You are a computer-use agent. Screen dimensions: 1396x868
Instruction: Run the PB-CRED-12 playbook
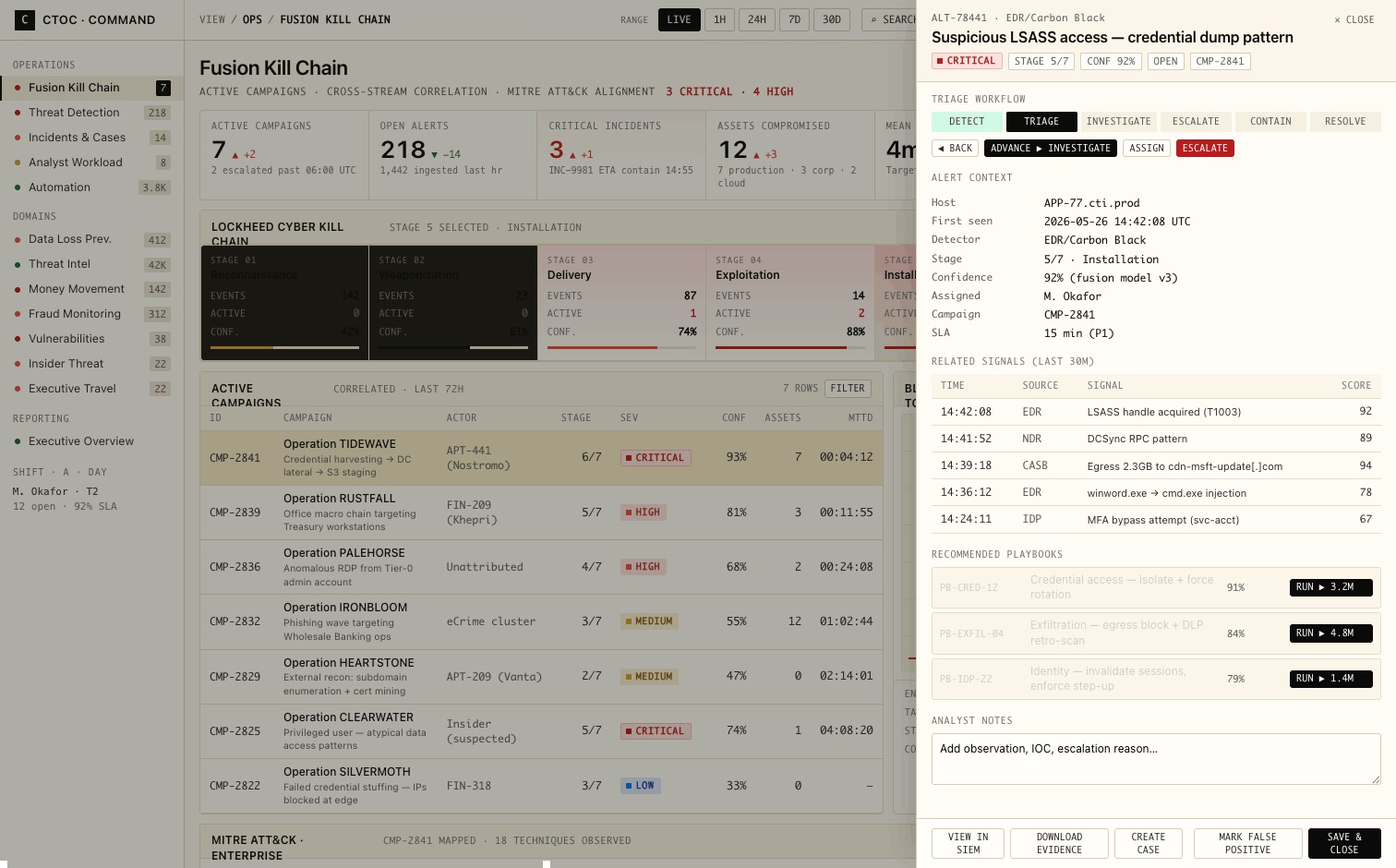pos(1330,587)
